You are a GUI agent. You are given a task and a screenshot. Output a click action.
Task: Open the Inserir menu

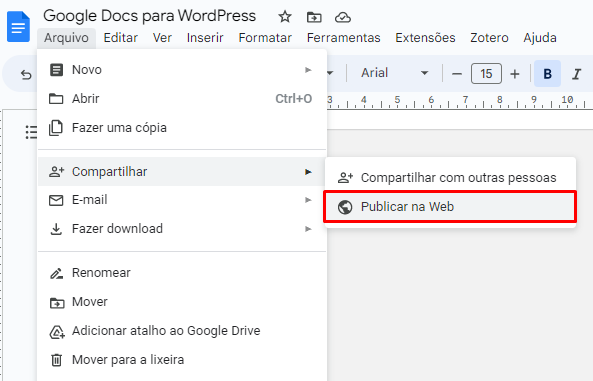pos(205,38)
